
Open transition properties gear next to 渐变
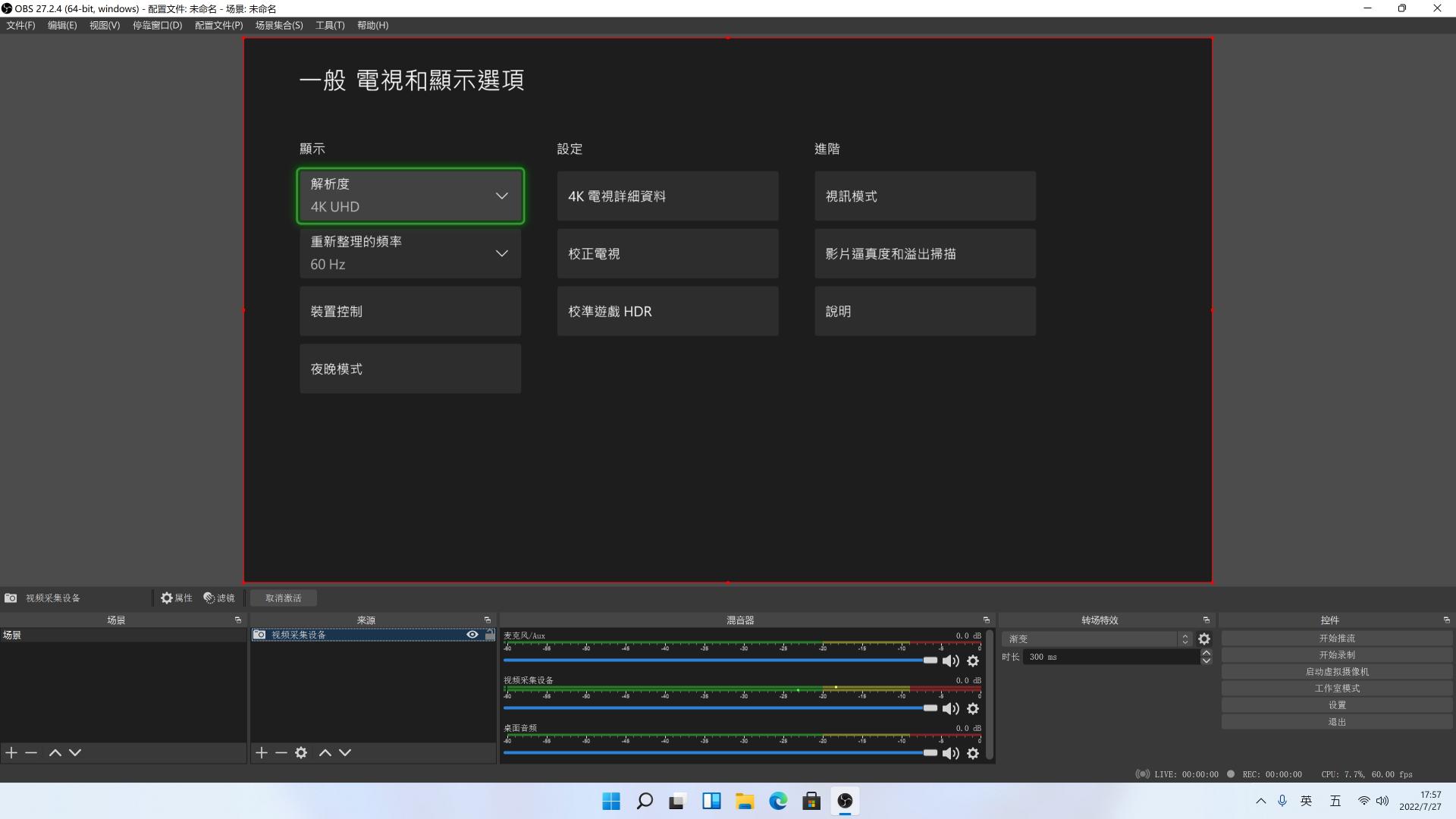tap(1204, 639)
